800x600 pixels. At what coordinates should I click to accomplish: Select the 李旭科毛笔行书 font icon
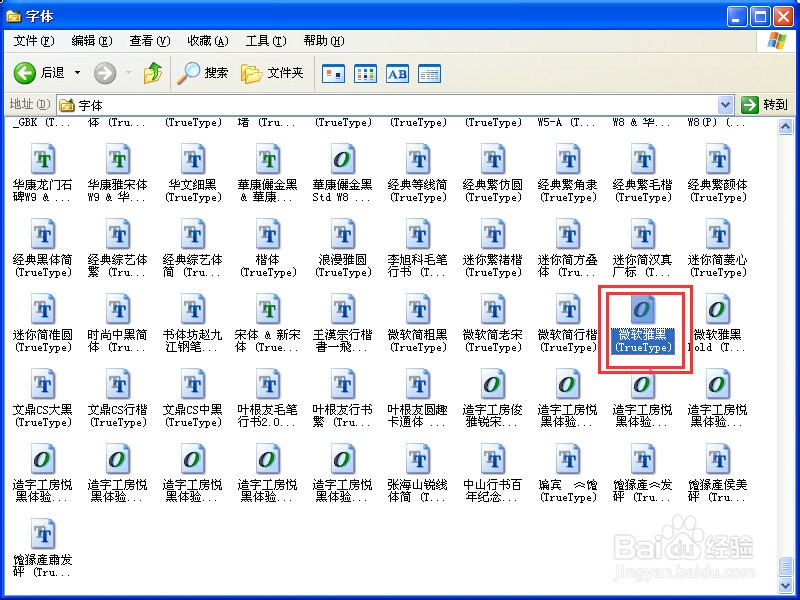(418, 234)
